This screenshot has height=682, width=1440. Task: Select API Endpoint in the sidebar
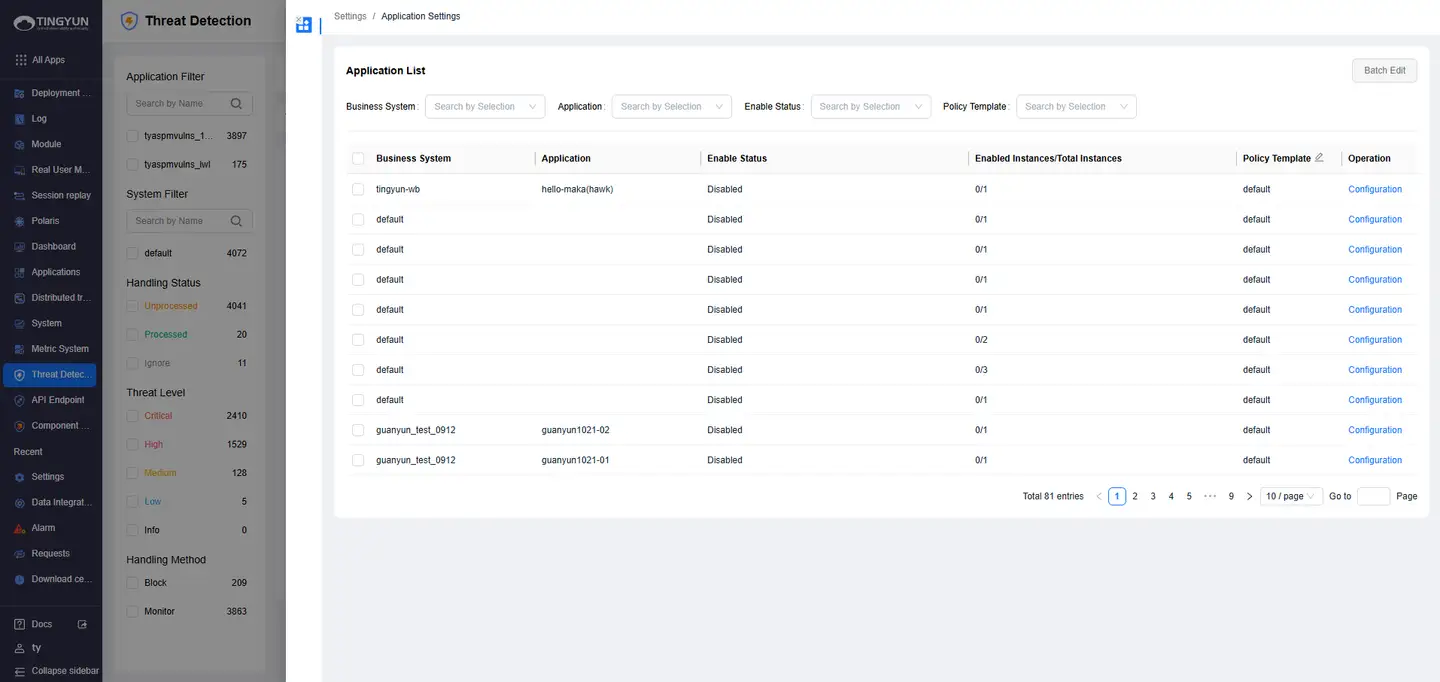[57, 400]
